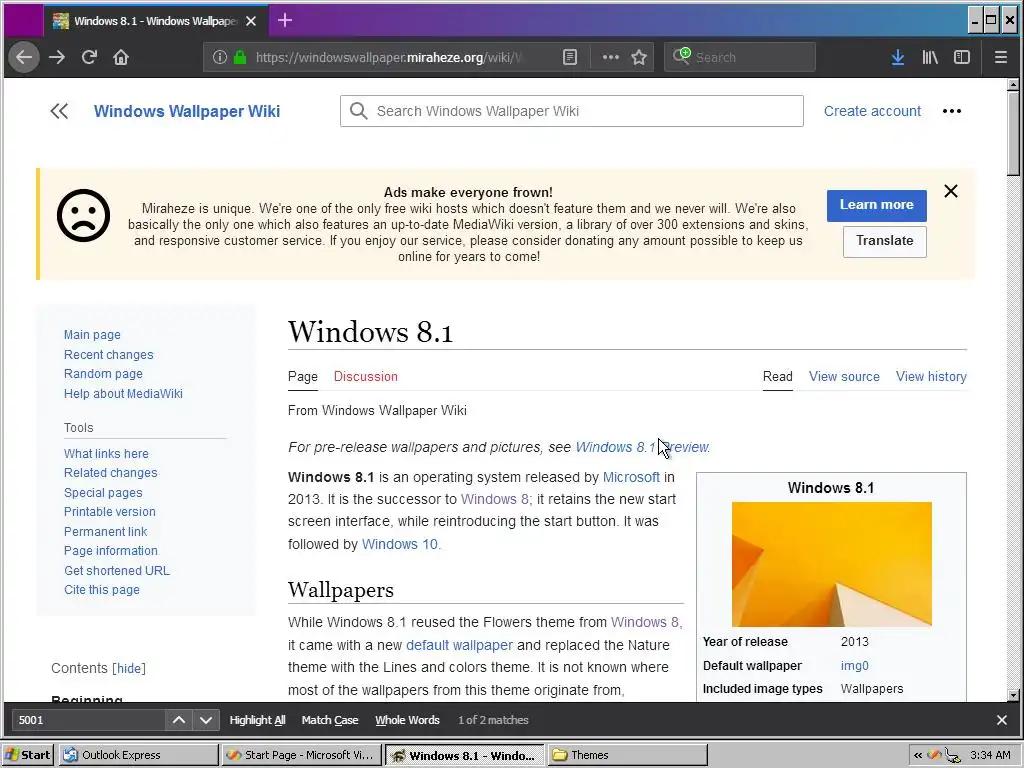Viewport: 1024px width, 768px height.
Task: Click the browser Search box
Action: [740, 57]
